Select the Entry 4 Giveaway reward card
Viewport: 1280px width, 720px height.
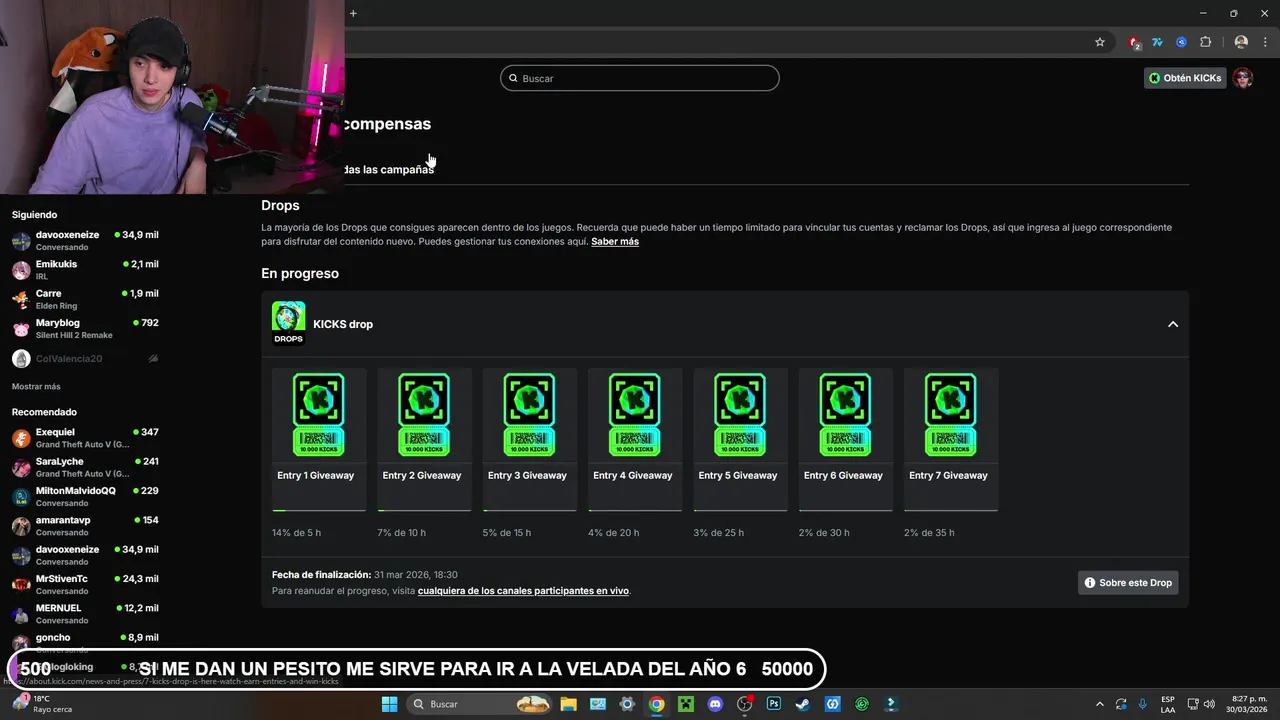[635, 439]
